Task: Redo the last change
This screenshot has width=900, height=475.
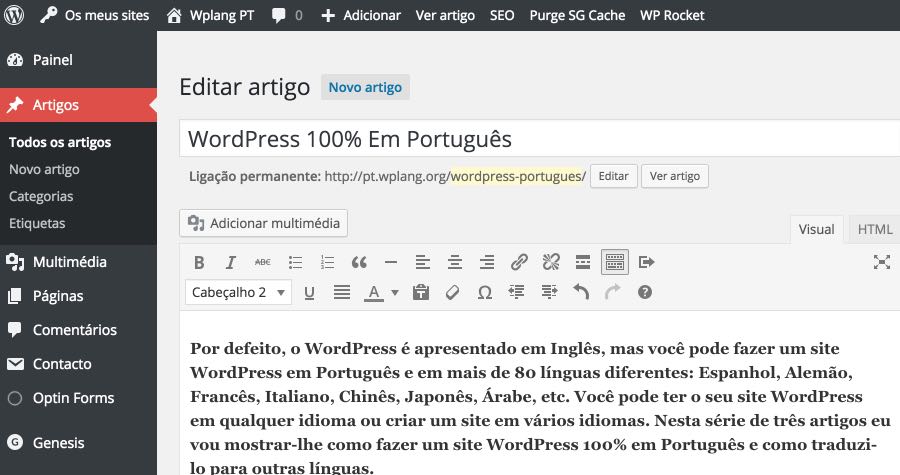Action: (x=612, y=293)
